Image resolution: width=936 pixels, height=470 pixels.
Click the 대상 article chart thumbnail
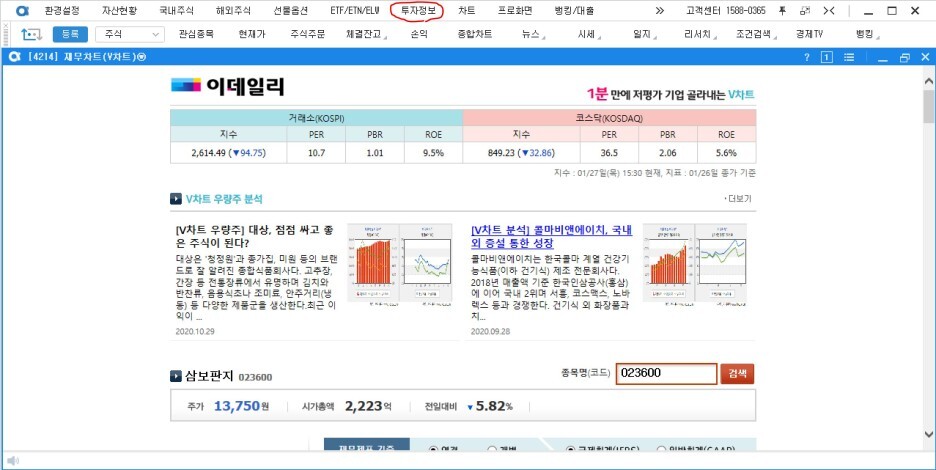pos(399,265)
